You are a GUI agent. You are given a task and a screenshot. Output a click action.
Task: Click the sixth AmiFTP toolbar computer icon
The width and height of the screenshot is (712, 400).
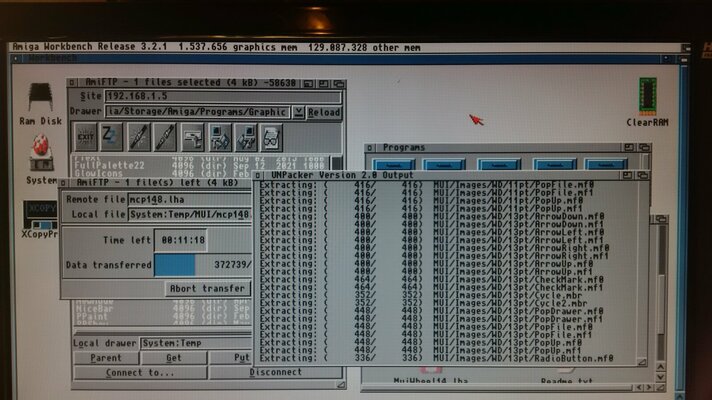pos(220,137)
